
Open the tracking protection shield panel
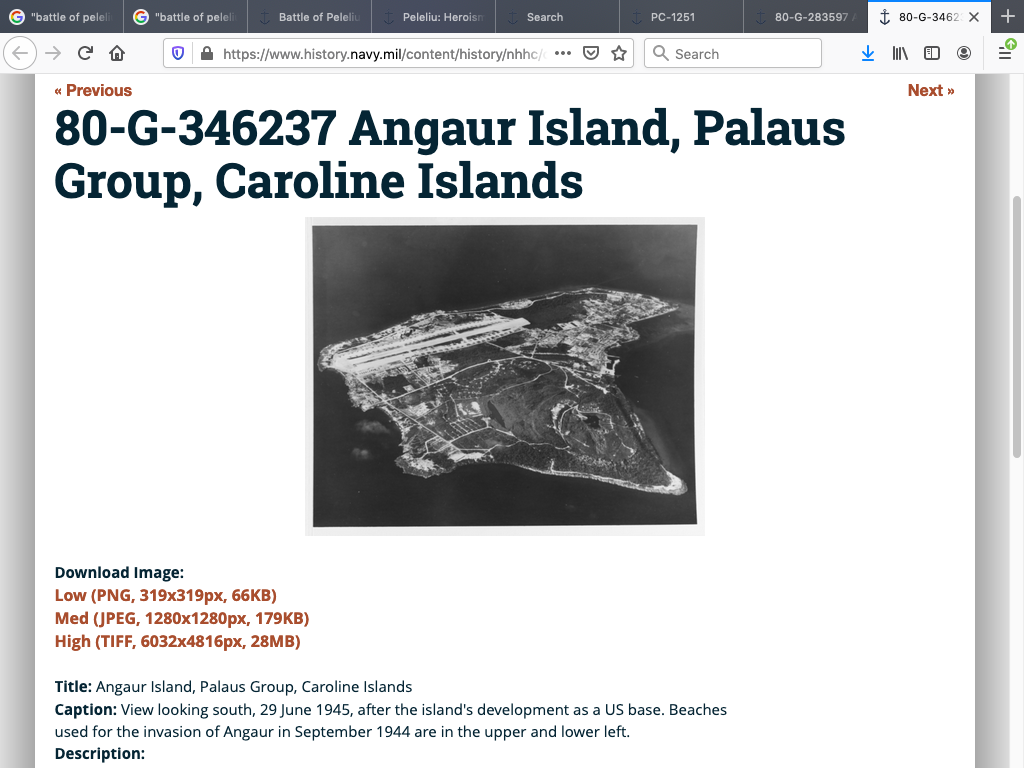click(x=179, y=54)
